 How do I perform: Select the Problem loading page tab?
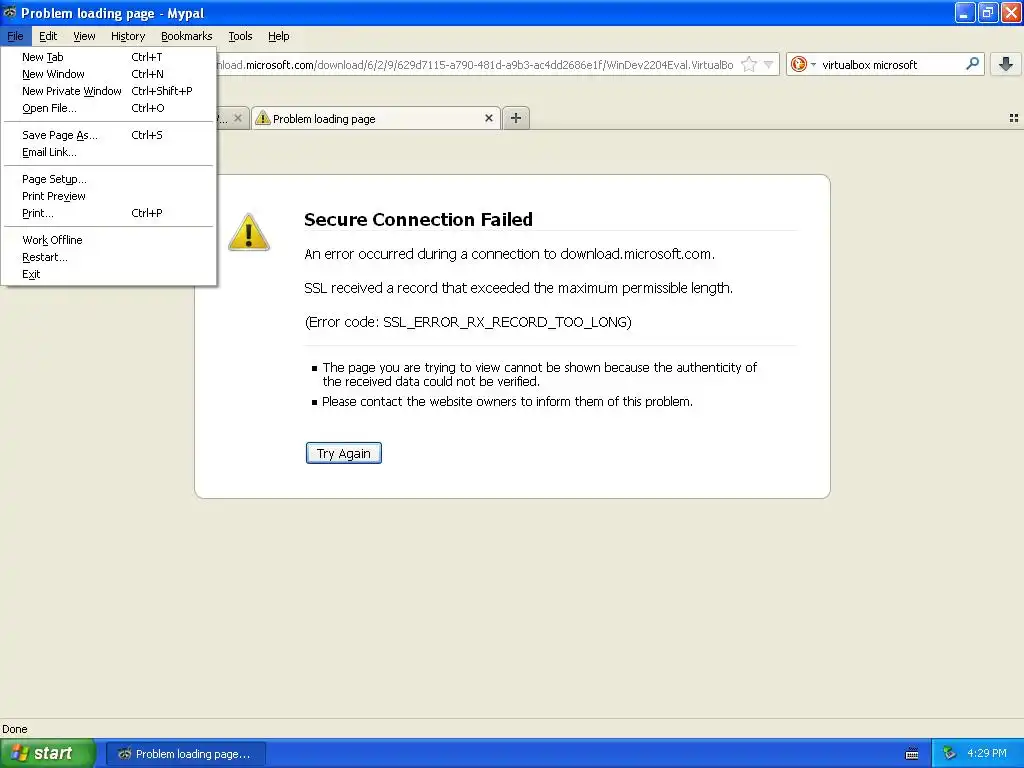(x=376, y=118)
